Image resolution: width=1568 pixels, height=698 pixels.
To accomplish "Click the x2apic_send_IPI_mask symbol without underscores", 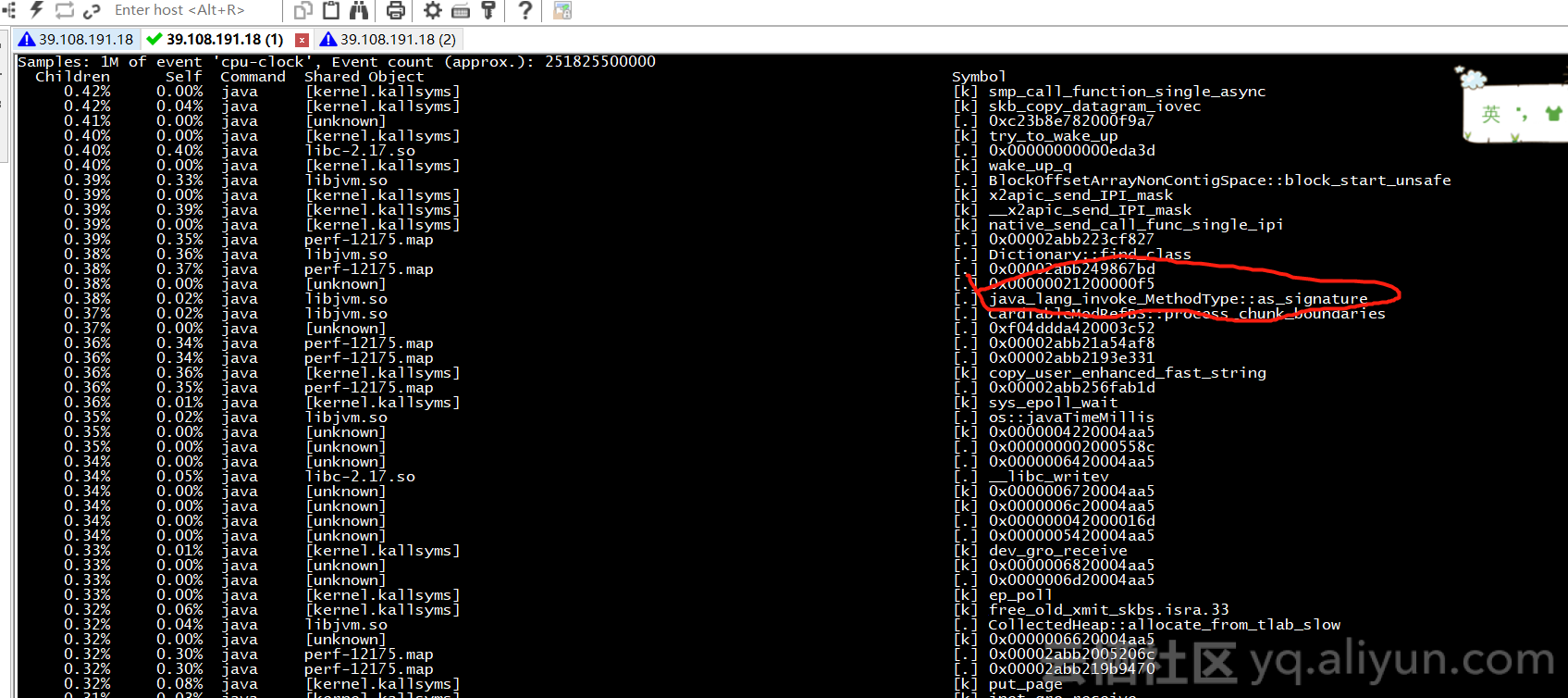I will pos(1080,195).
